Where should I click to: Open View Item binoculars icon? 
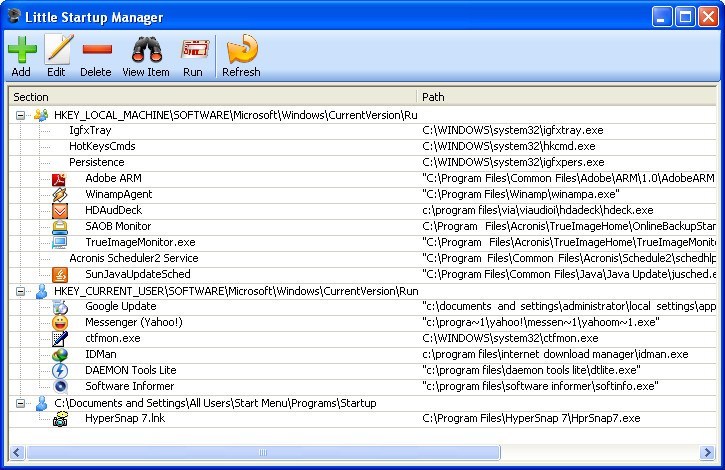[147, 49]
